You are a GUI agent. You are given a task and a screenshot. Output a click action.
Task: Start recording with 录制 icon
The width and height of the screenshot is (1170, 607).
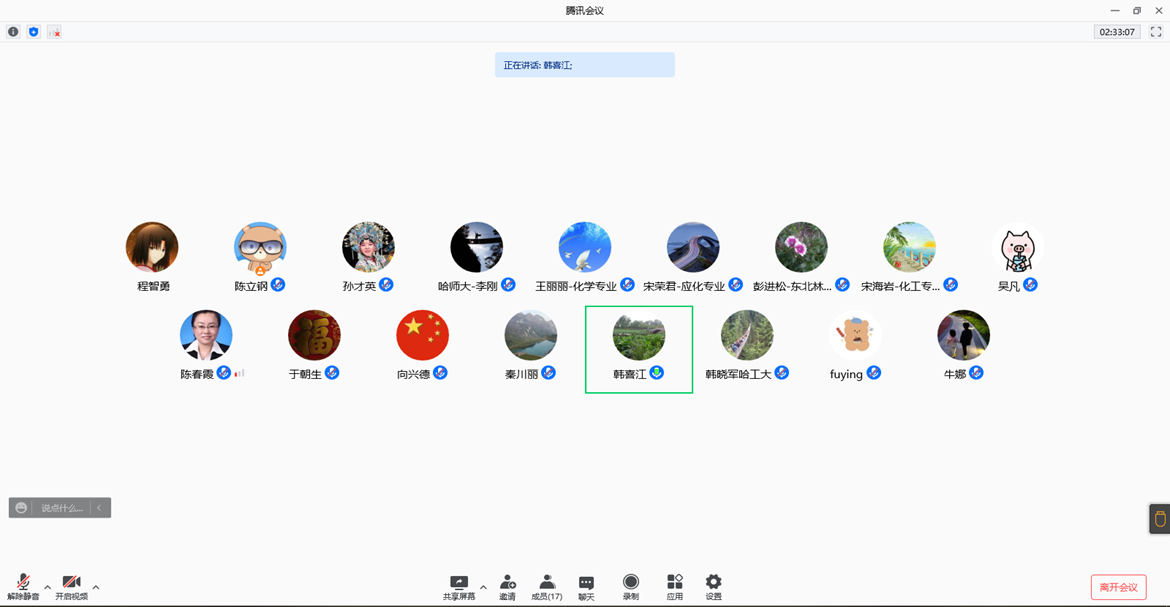tap(630, 587)
